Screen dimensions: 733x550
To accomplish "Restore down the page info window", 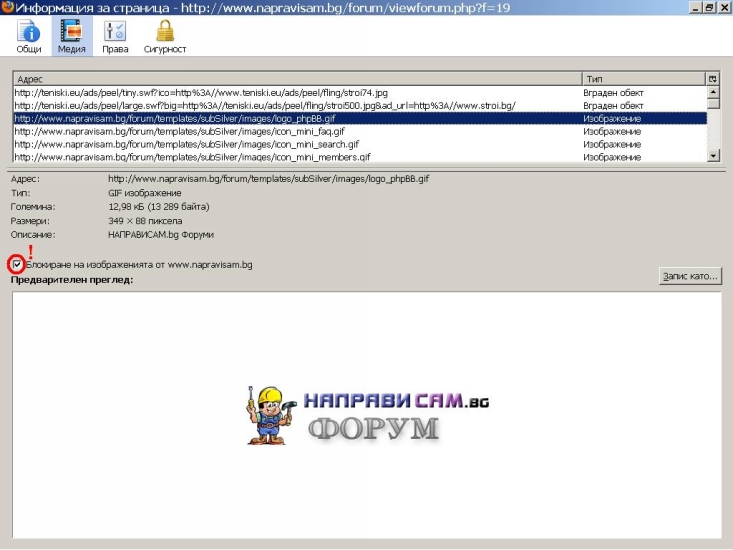I will 709,7.
